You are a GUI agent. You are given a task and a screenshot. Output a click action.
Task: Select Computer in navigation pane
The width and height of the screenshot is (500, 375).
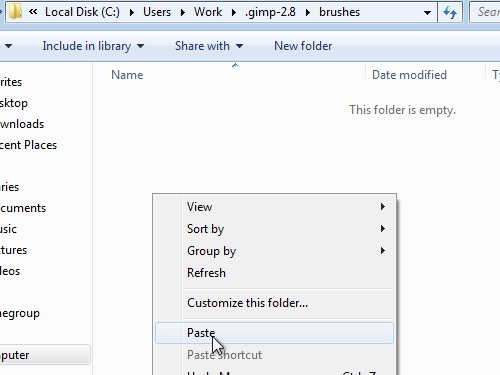tap(45, 355)
